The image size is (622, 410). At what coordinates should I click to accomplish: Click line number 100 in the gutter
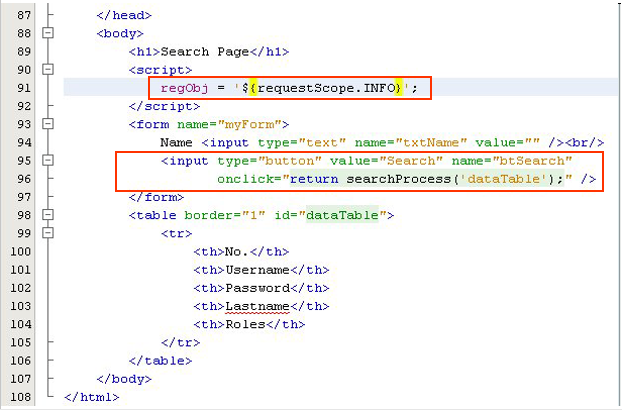tap(21, 251)
